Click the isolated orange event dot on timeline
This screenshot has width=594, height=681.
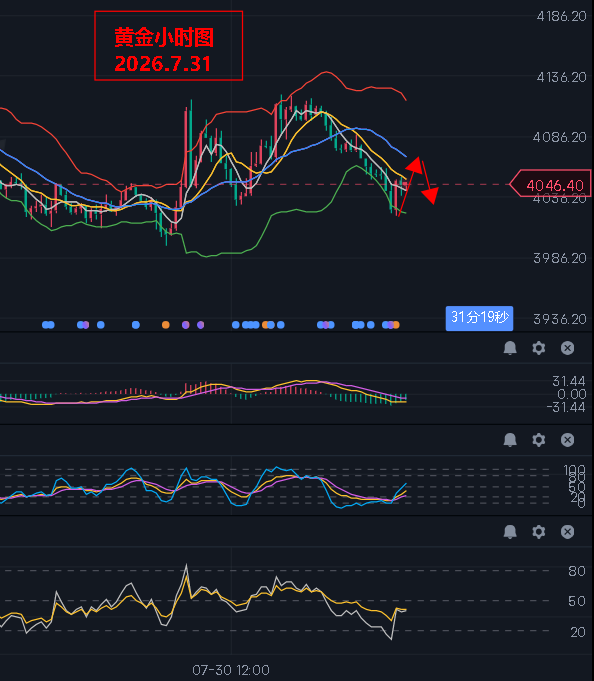click(165, 325)
